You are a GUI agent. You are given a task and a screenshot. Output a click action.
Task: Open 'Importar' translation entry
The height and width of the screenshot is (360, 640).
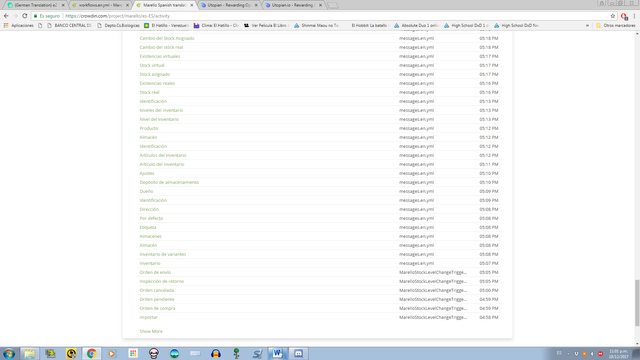149,317
